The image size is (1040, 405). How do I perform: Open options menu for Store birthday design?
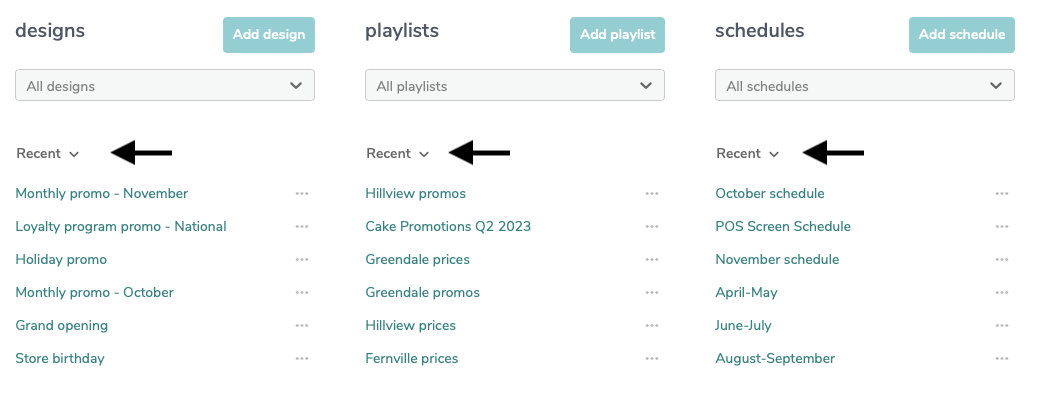[x=302, y=359]
